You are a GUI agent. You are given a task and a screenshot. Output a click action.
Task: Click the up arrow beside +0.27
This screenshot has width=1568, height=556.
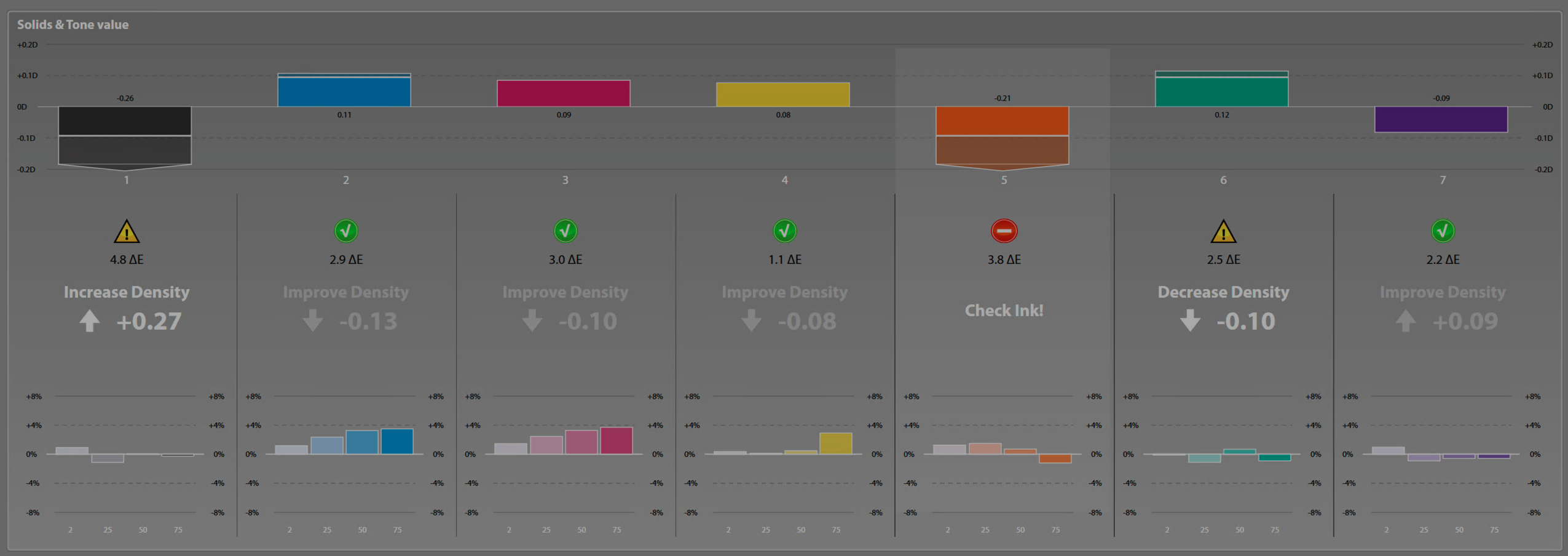click(90, 321)
